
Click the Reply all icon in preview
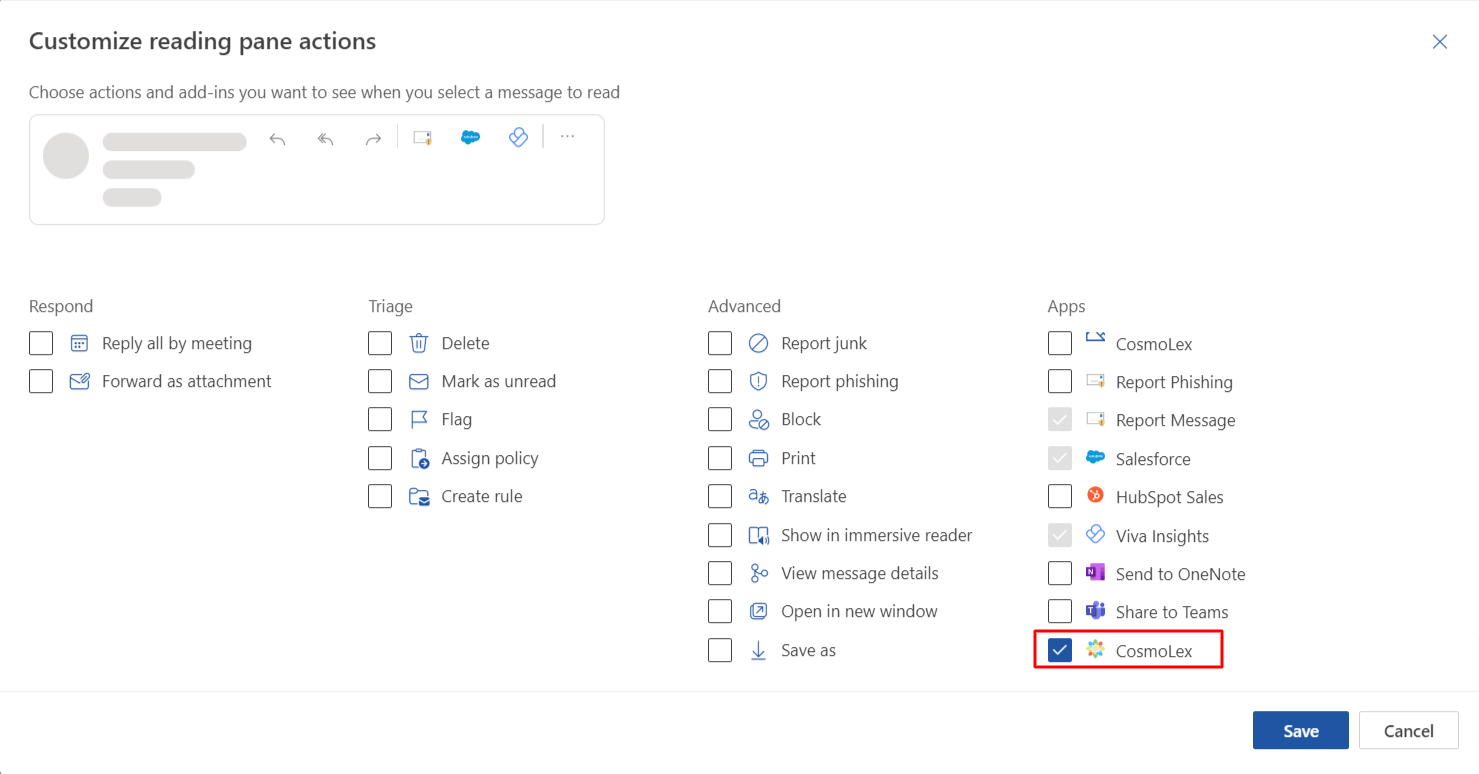pyautogui.click(x=325, y=139)
